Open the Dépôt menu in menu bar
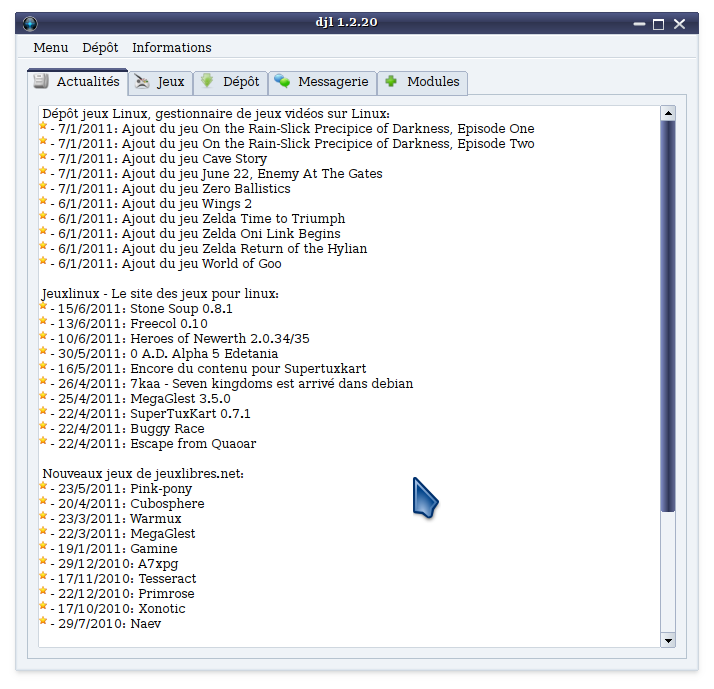The image size is (714, 689). pos(100,47)
